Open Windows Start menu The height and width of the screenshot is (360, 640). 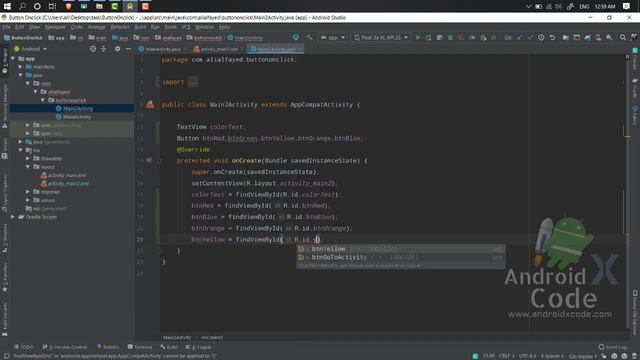click(x=7, y=6)
